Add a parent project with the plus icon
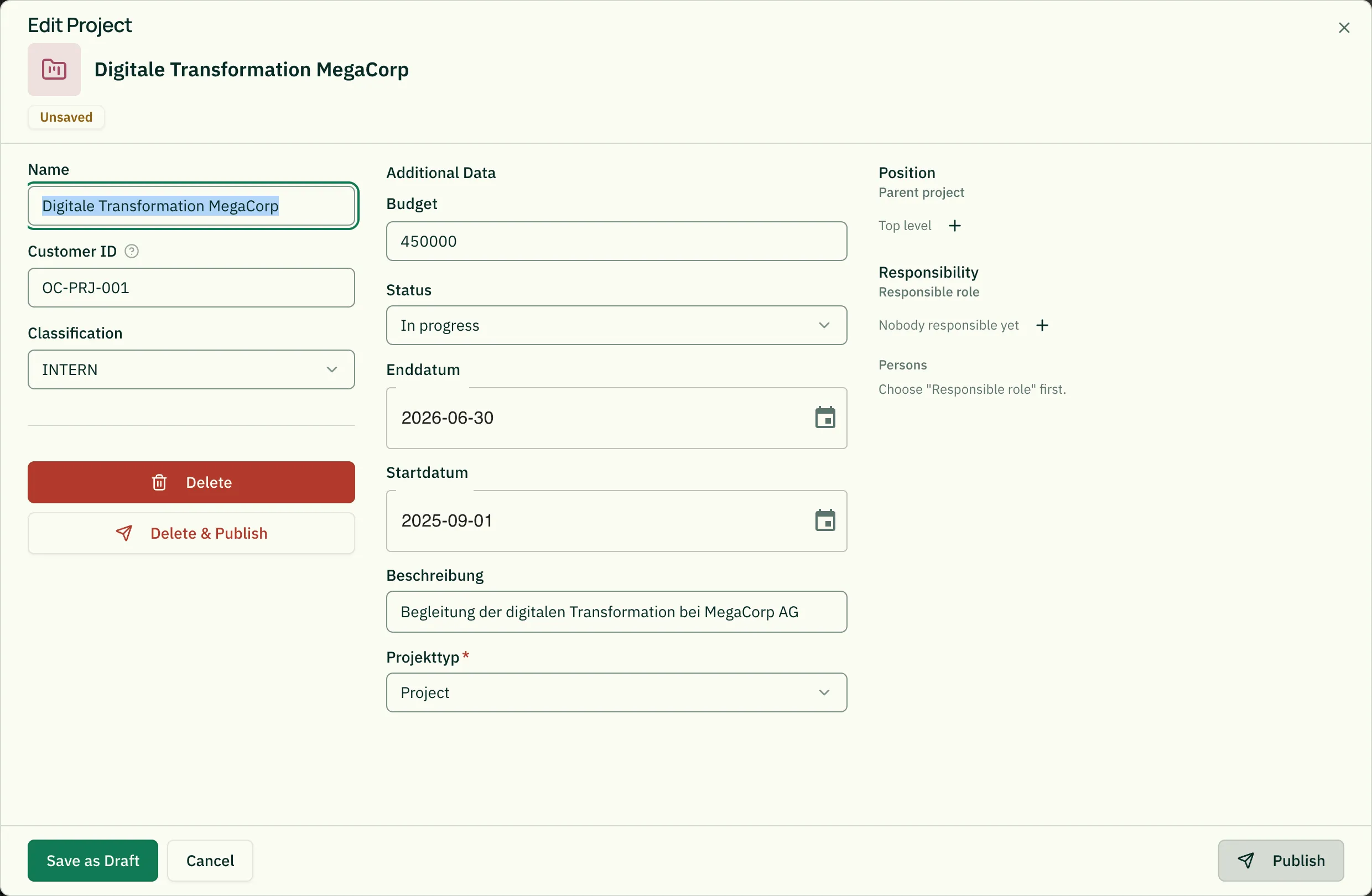Screen dimensions: 1372x896 955,225
